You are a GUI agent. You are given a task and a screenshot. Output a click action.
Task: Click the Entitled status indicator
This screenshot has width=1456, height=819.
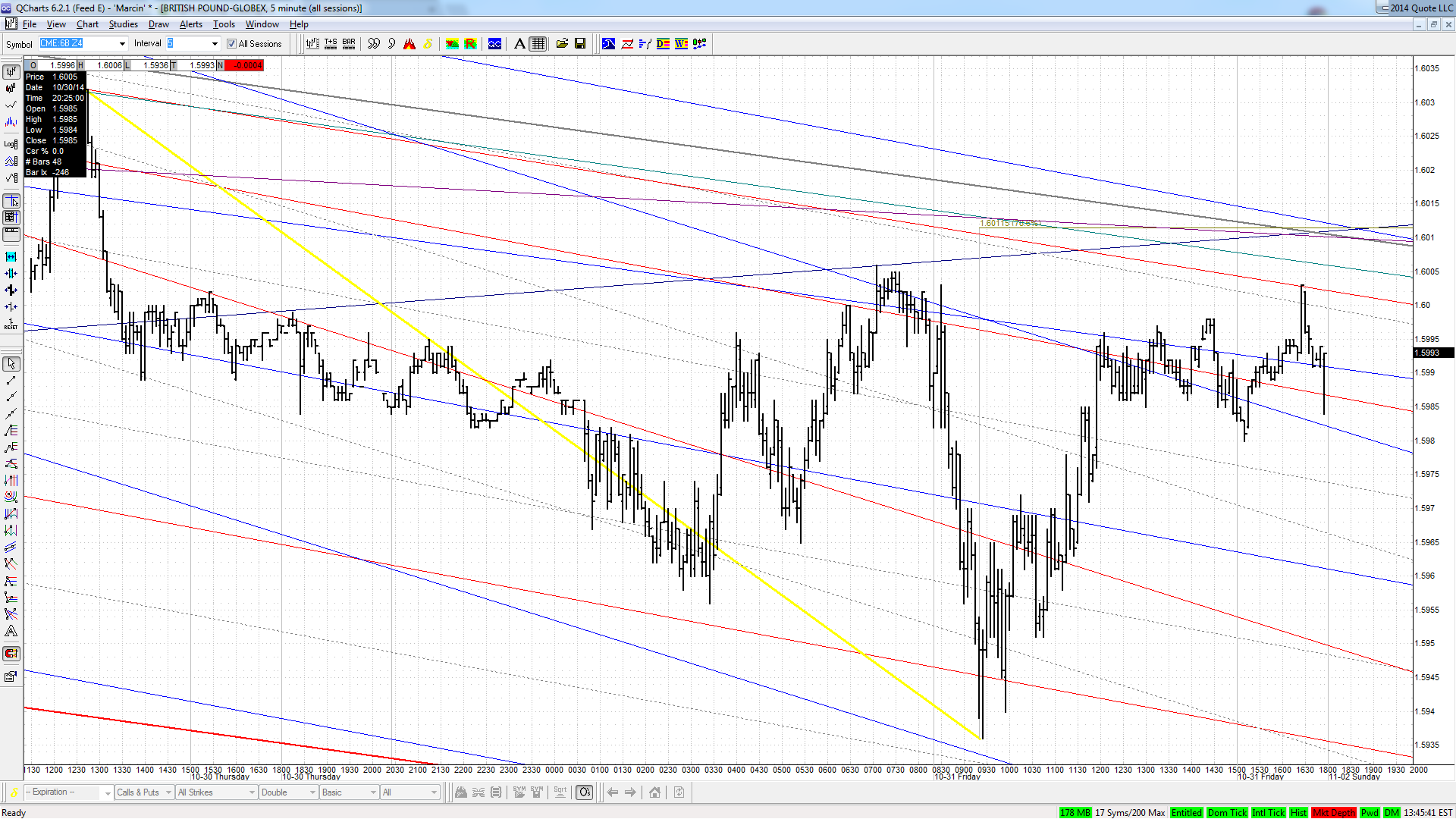pos(1186,813)
